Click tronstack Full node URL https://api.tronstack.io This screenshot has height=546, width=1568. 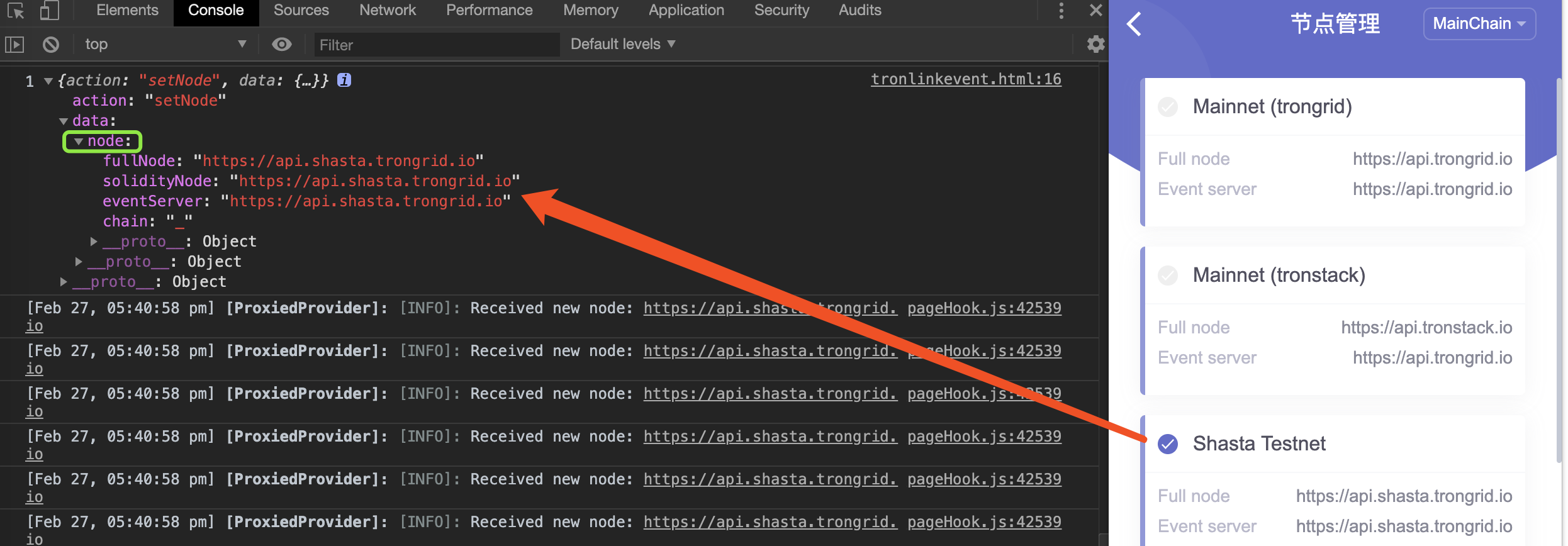[x=1426, y=328]
